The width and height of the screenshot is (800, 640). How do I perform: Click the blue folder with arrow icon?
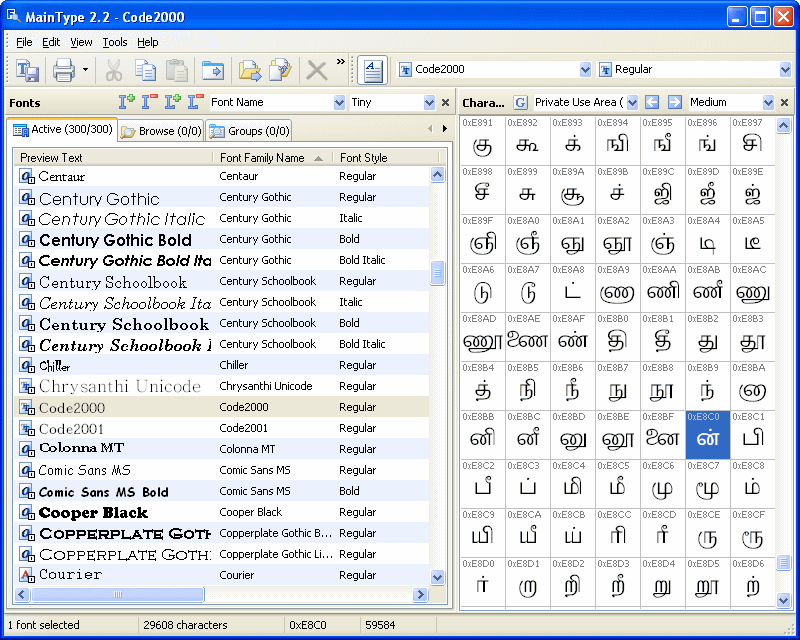click(213, 70)
